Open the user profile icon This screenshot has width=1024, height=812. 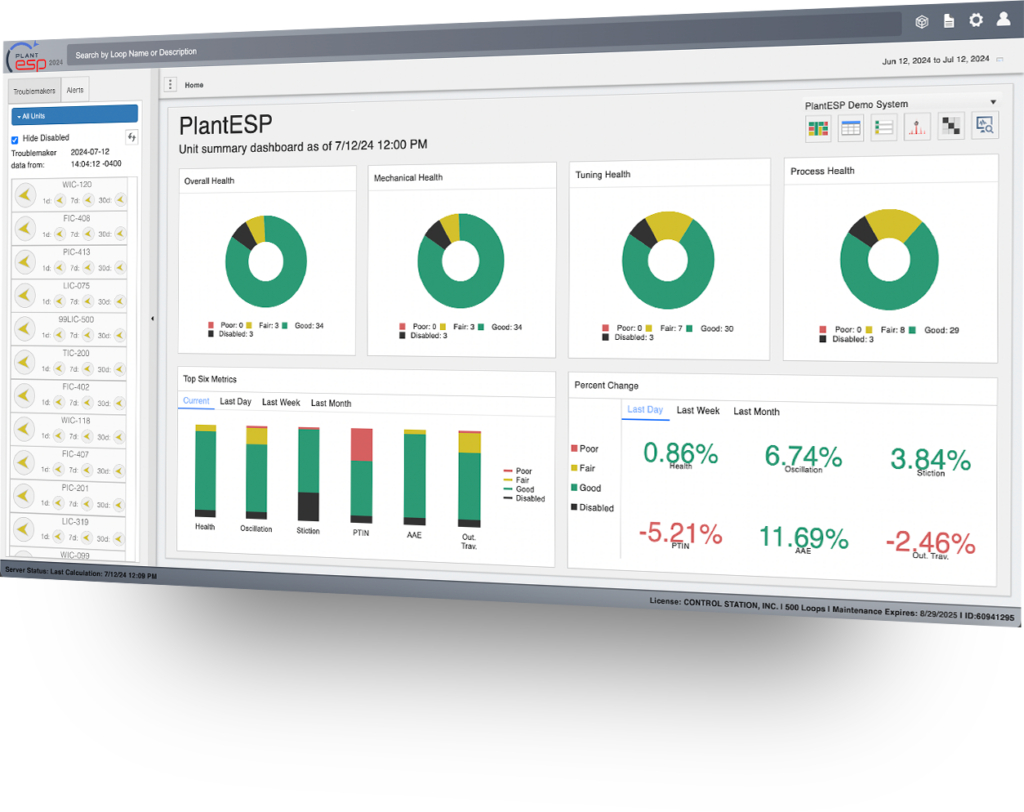click(x=1004, y=18)
